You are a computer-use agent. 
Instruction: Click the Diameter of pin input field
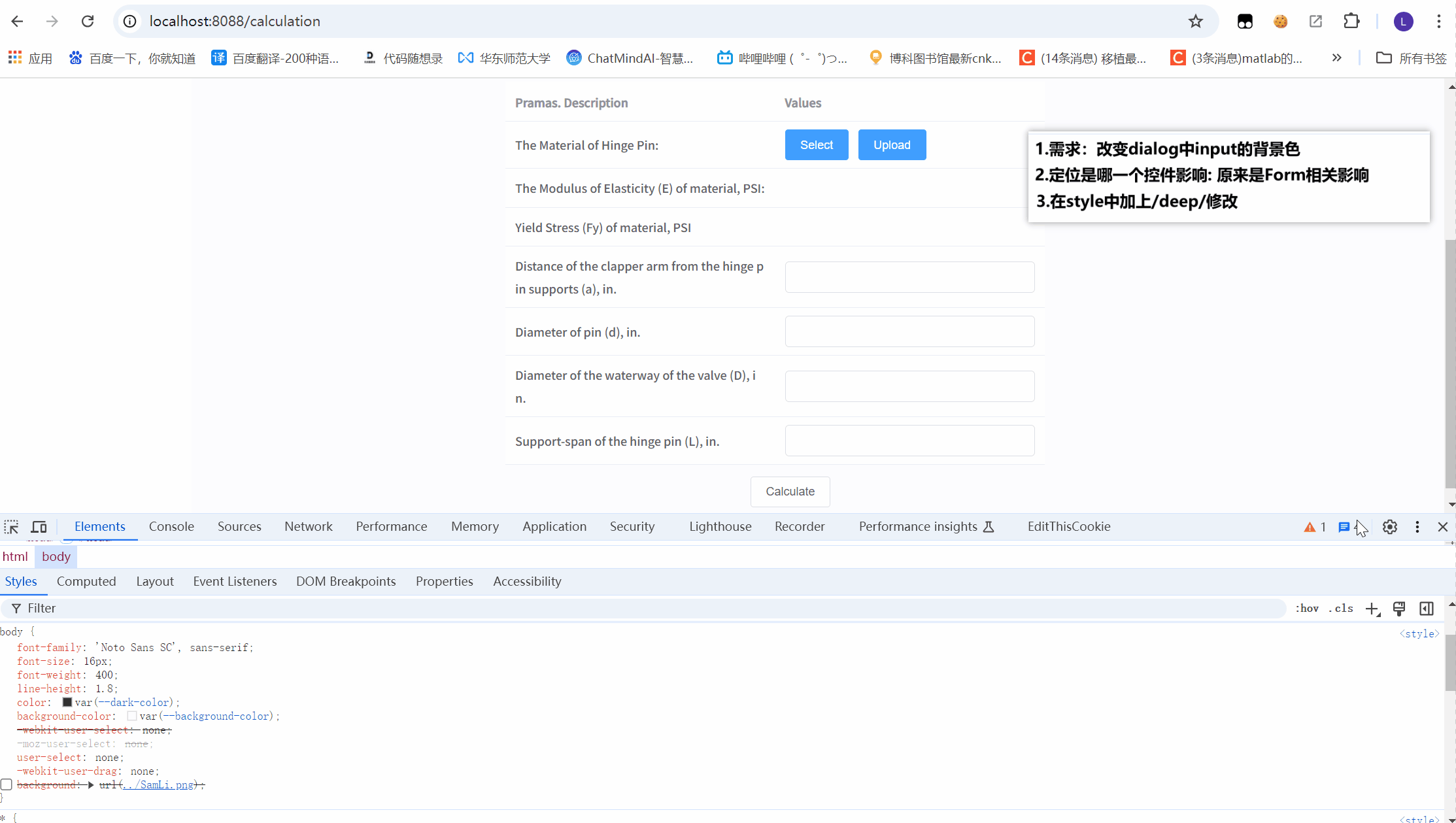(909, 332)
